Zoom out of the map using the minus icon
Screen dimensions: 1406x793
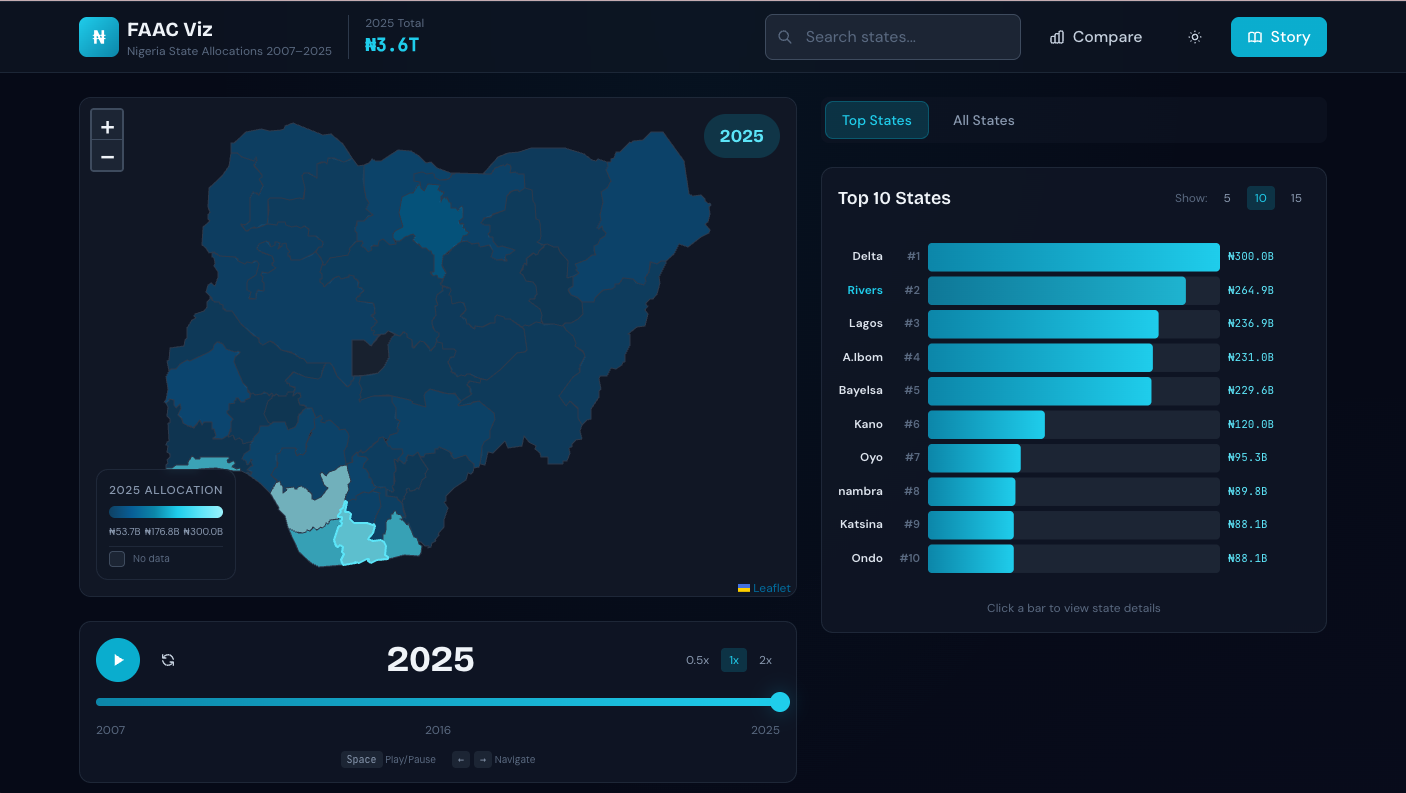(x=107, y=156)
